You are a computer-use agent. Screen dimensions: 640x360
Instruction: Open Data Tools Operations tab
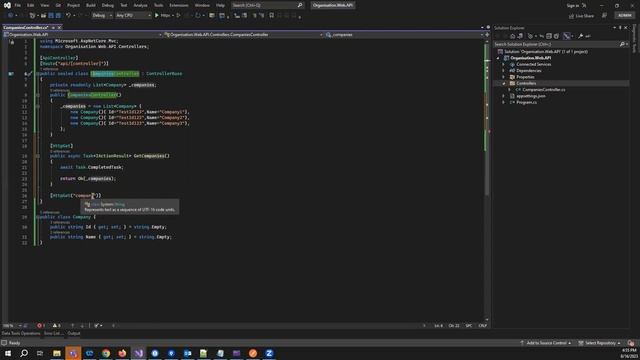[x=21, y=333]
